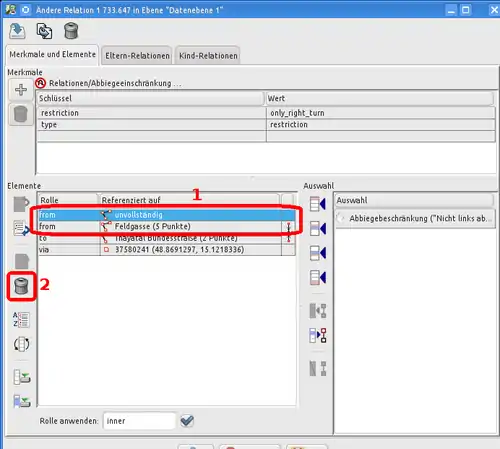
Task: Click the Rolle anwenden input field
Action: (139, 421)
